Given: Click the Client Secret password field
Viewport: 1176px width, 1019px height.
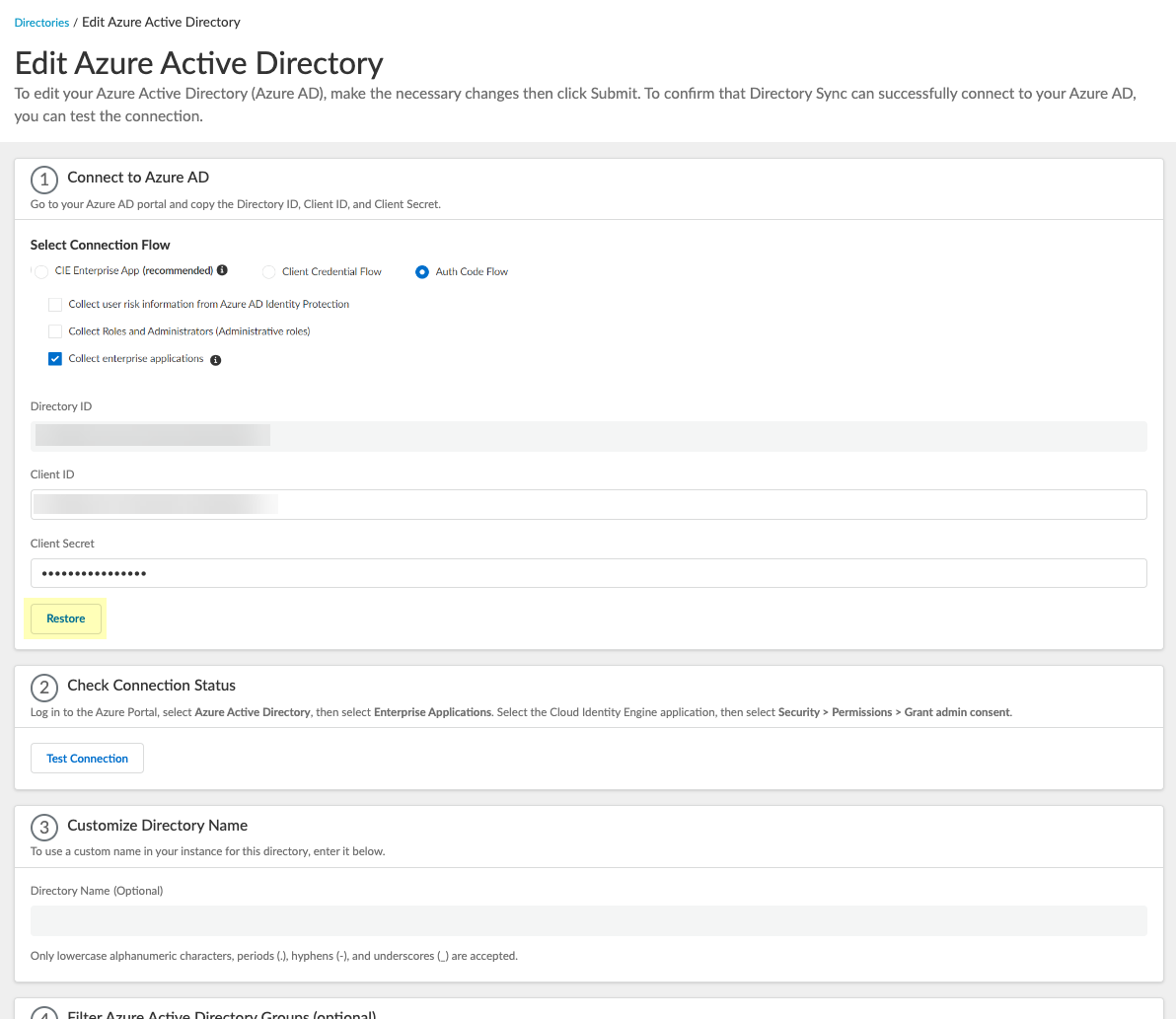Looking at the screenshot, I should [588, 573].
